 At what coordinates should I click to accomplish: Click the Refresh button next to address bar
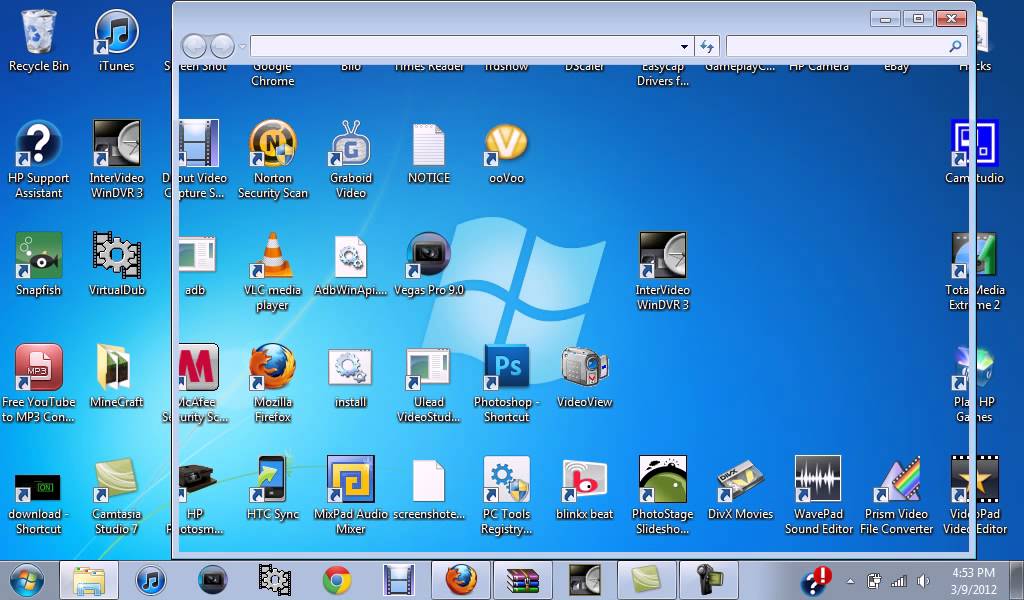point(707,46)
